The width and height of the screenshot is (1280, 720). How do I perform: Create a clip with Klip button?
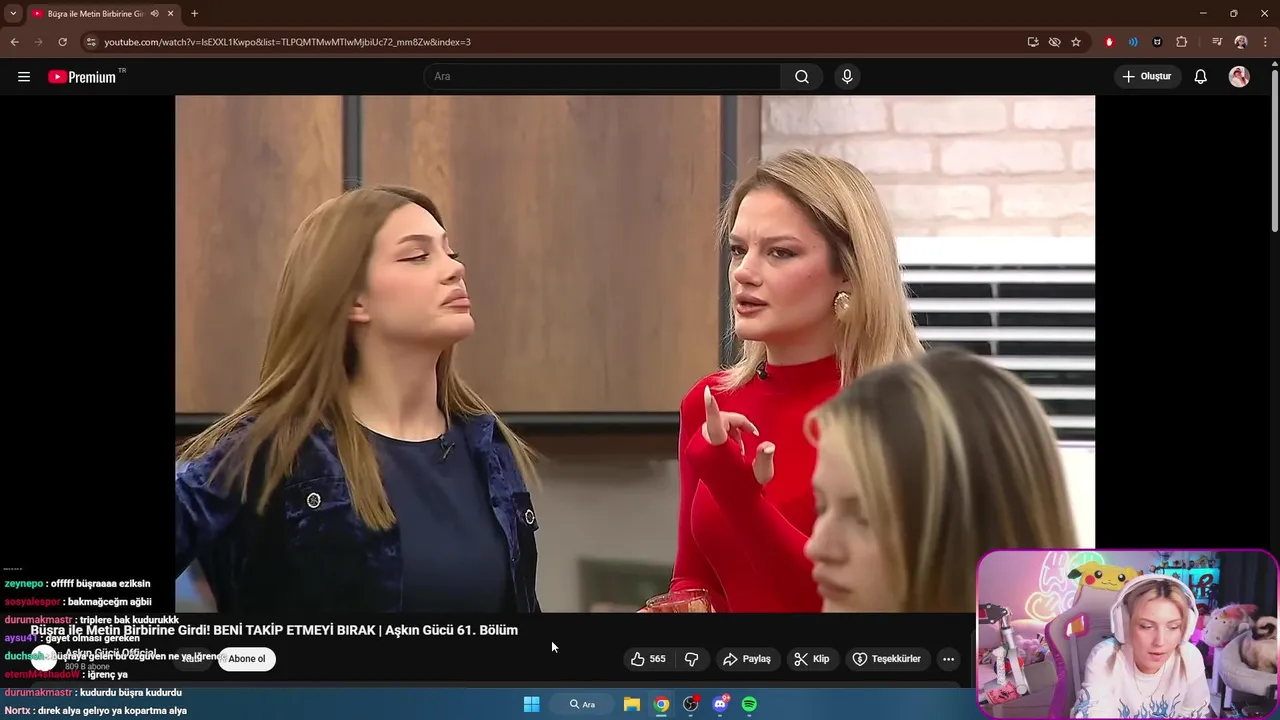click(x=811, y=659)
